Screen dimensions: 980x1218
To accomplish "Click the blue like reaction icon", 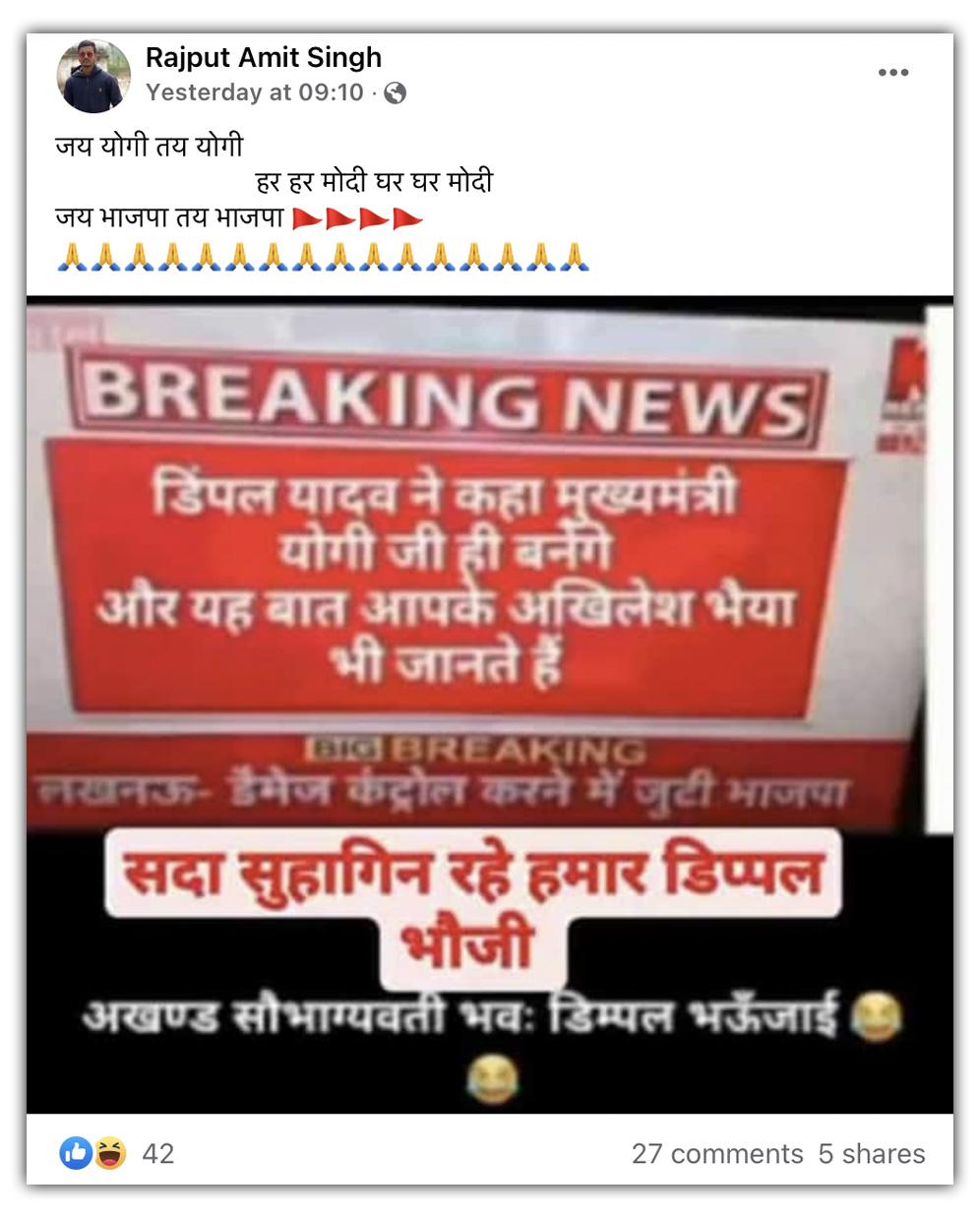I will pyautogui.click(x=76, y=1153).
